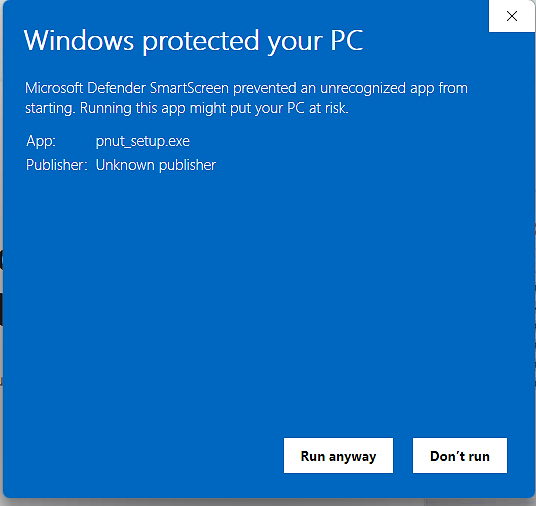Click the word 'prevented' in the message
Screen dimensions: 536x506
[x=265, y=89]
